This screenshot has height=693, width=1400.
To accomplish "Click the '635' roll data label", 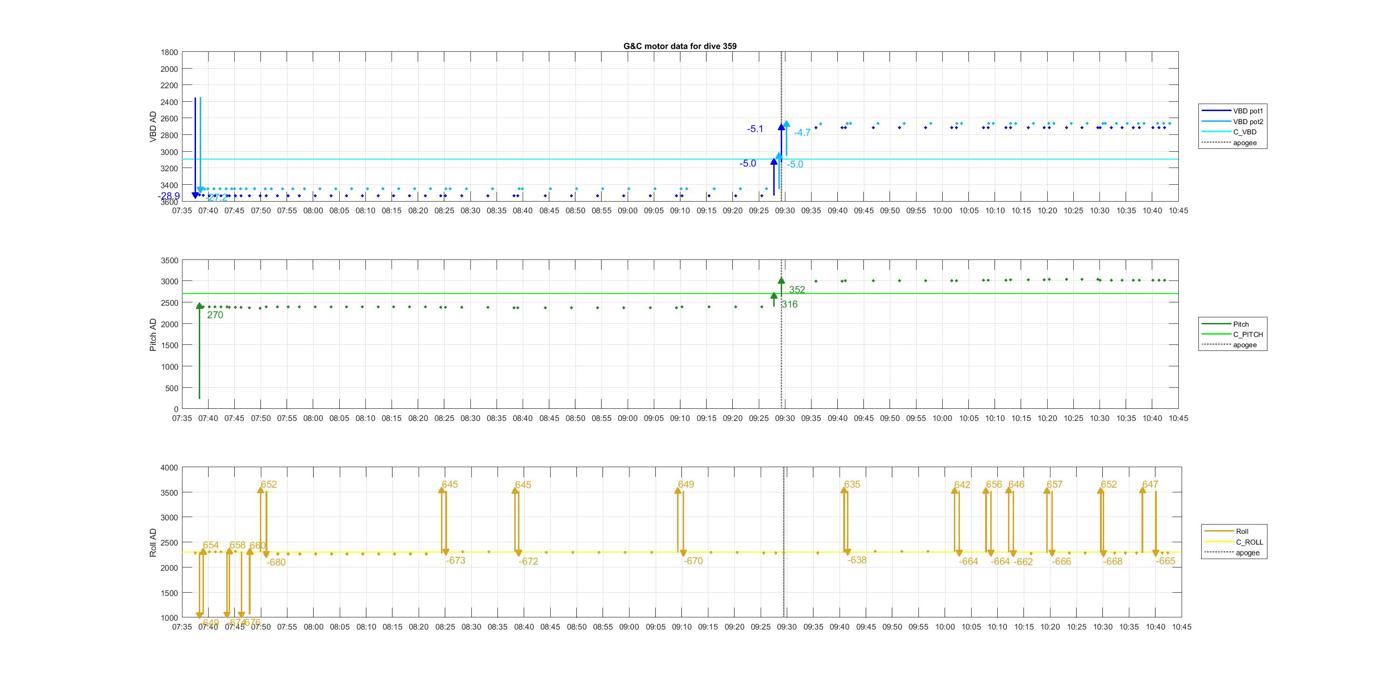I will point(852,485).
